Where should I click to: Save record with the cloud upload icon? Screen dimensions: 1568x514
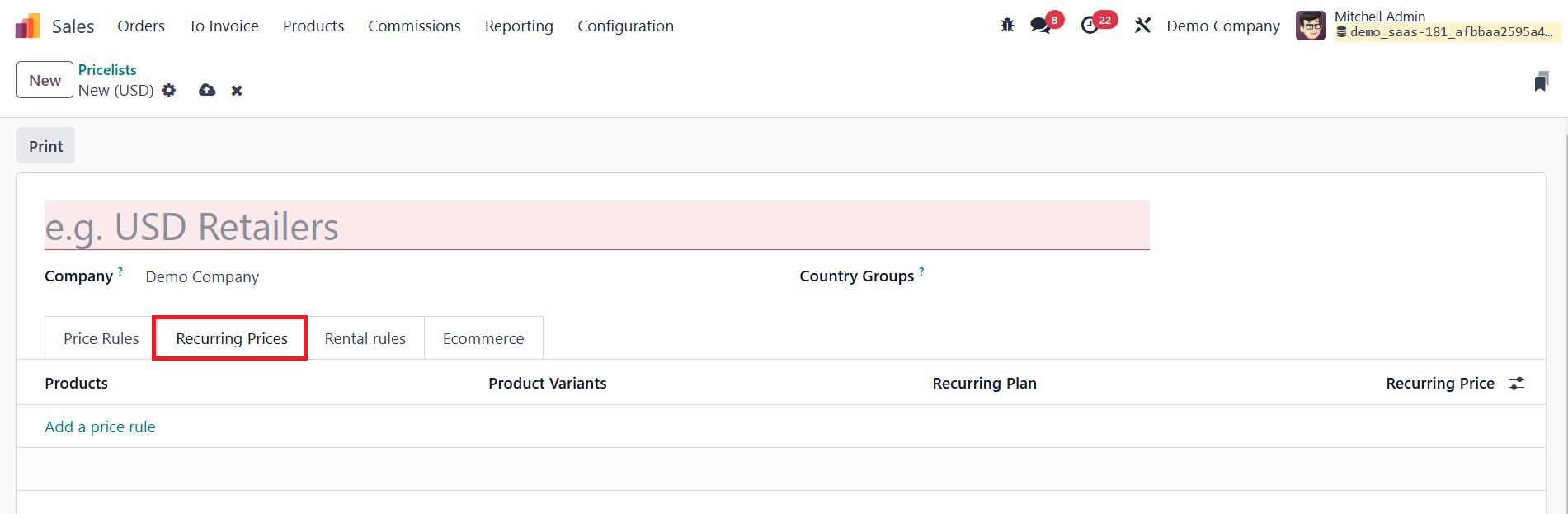pyautogui.click(x=207, y=90)
